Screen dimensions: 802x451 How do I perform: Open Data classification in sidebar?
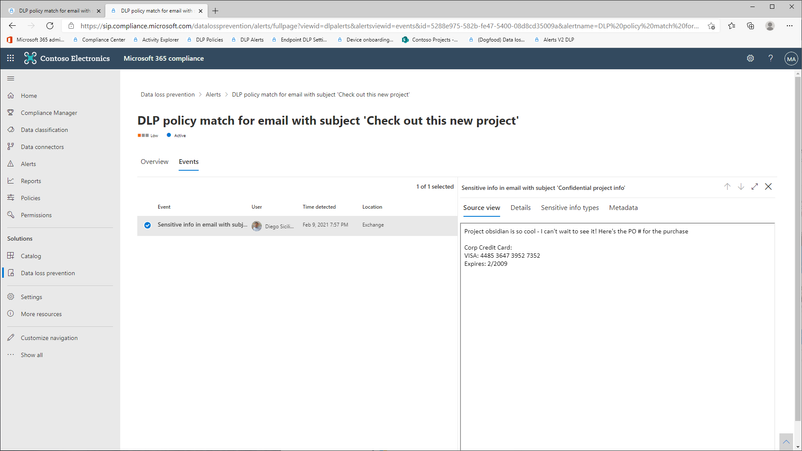(44, 130)
